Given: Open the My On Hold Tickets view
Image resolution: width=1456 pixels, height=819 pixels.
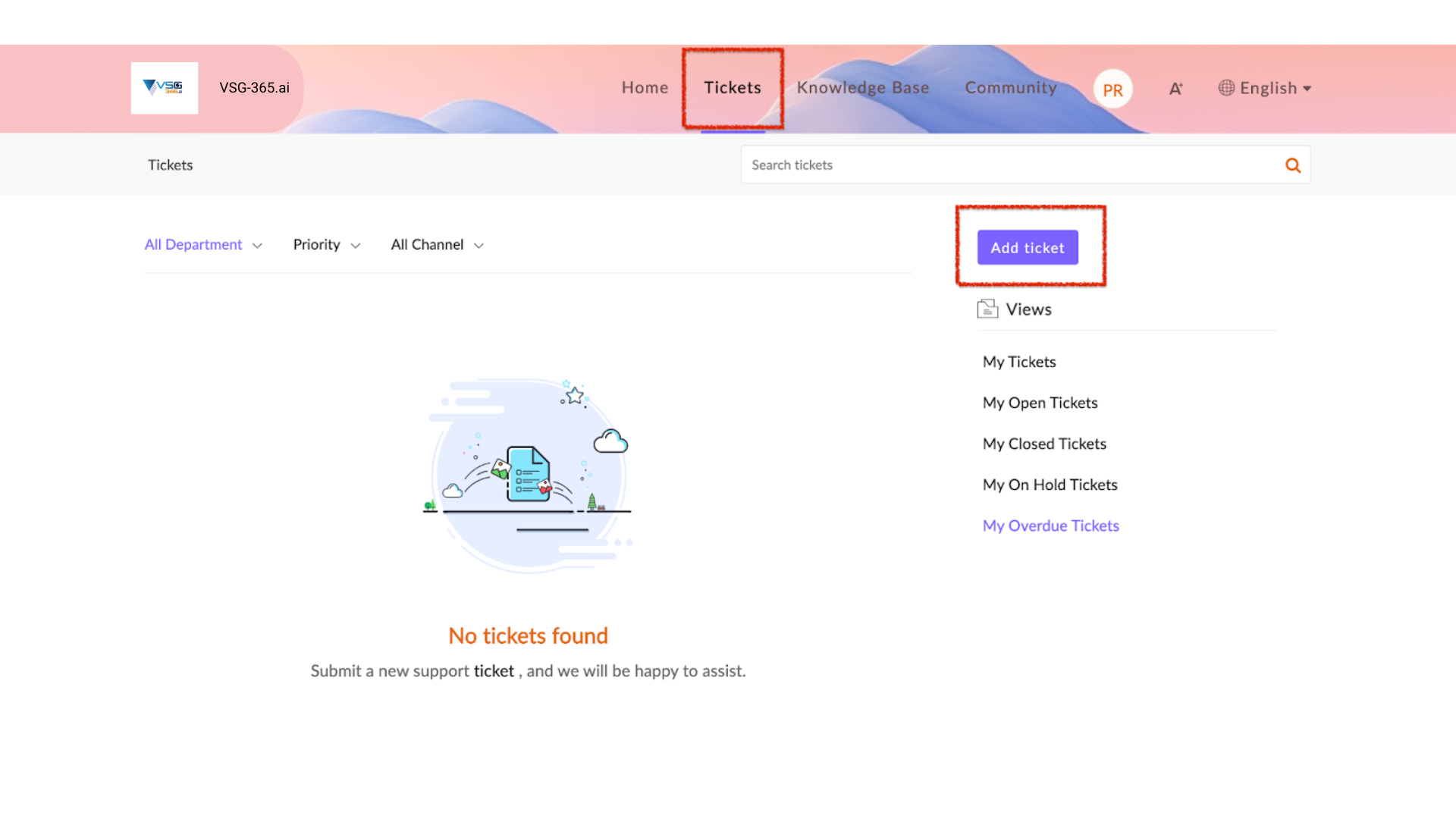Looking at the screenshot, I should pyautogui.click(x=1050, y=485).
